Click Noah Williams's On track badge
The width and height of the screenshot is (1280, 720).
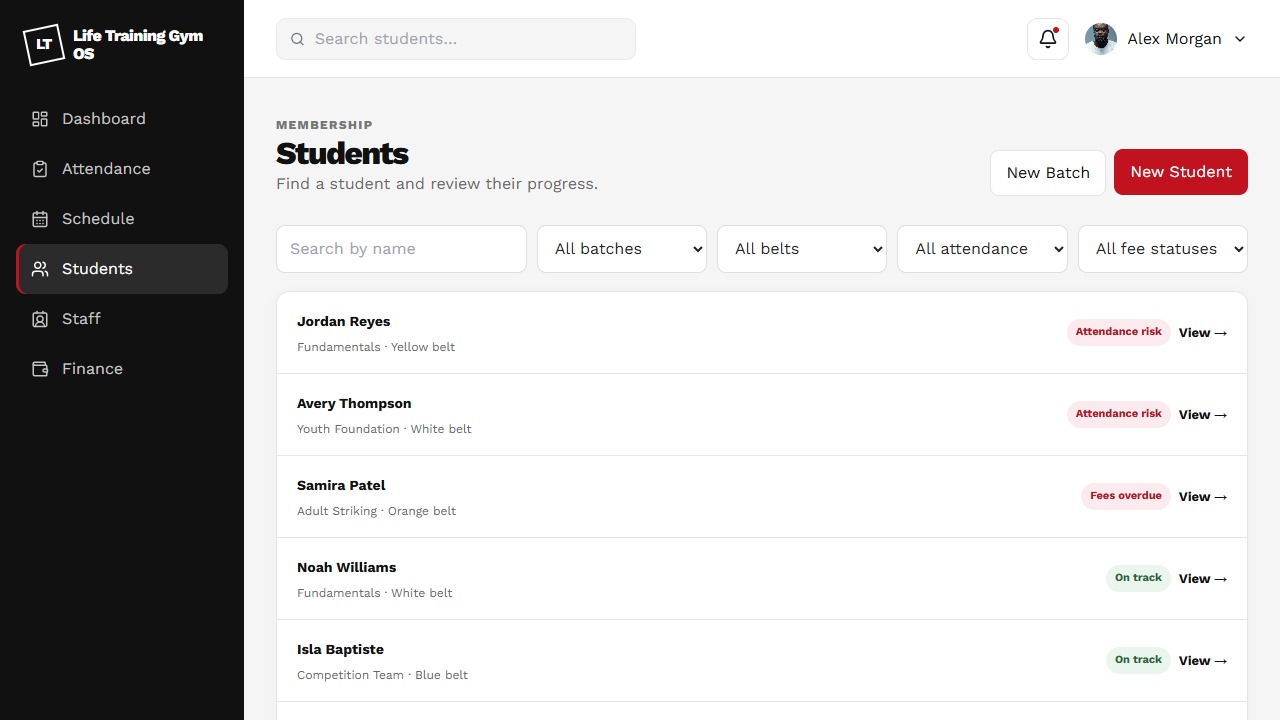[x=1138, y=578]
